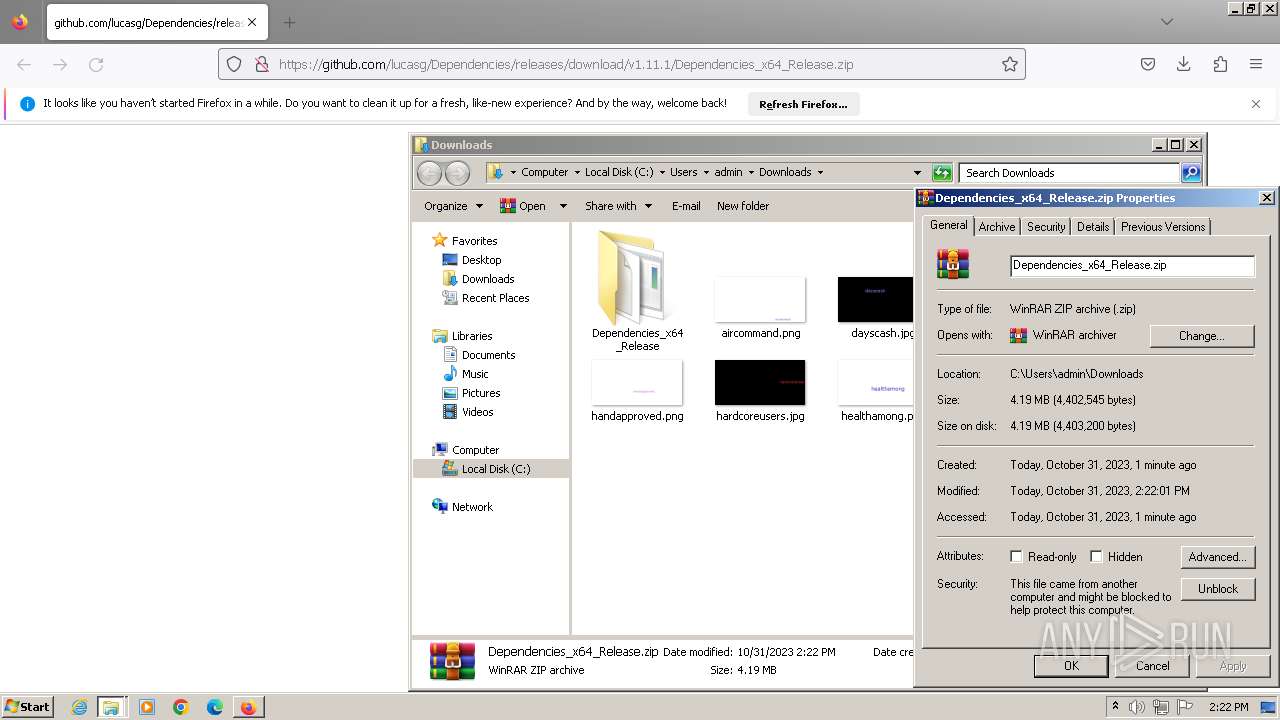Image resolution: width=1280 pixels, height=720 pixels.
Task: Click the Windows Start button
Action: [28, 707]
